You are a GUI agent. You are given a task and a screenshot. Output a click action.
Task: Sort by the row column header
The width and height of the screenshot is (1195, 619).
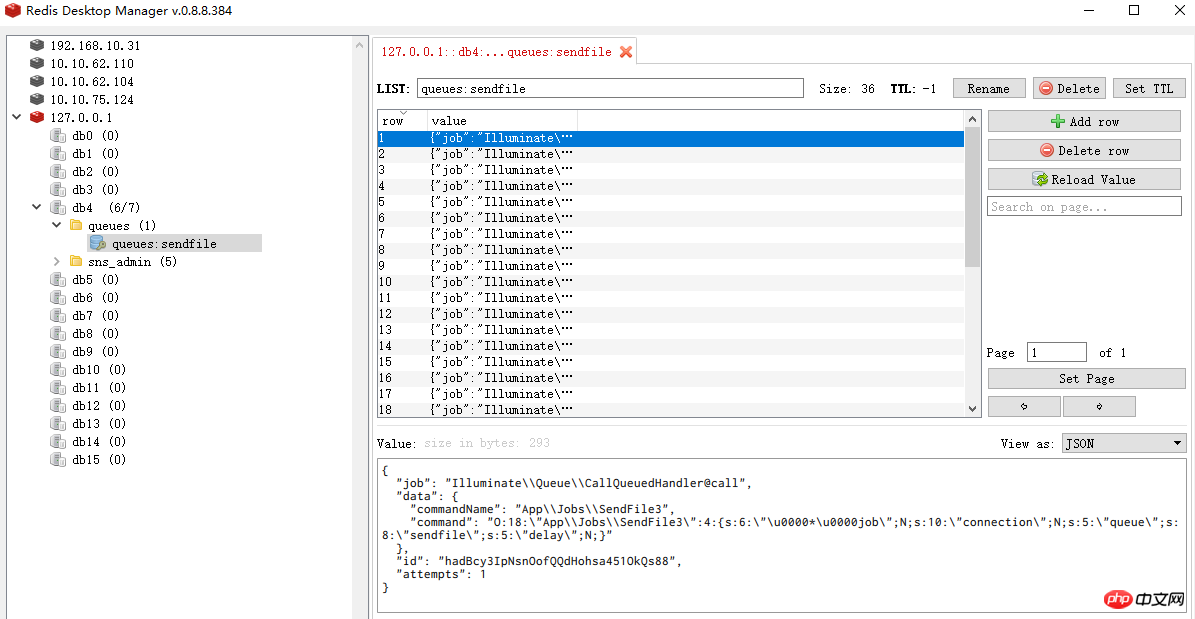[x=402, y=120]
